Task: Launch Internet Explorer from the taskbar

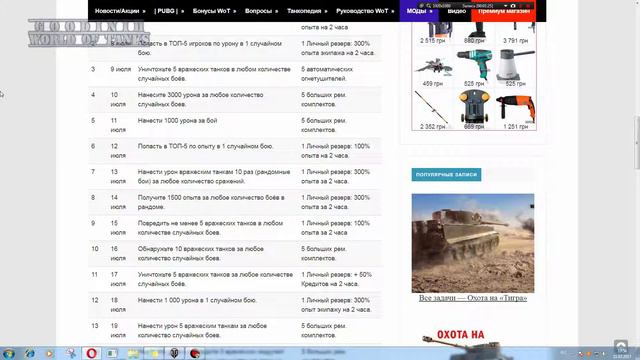Action: 29,353
